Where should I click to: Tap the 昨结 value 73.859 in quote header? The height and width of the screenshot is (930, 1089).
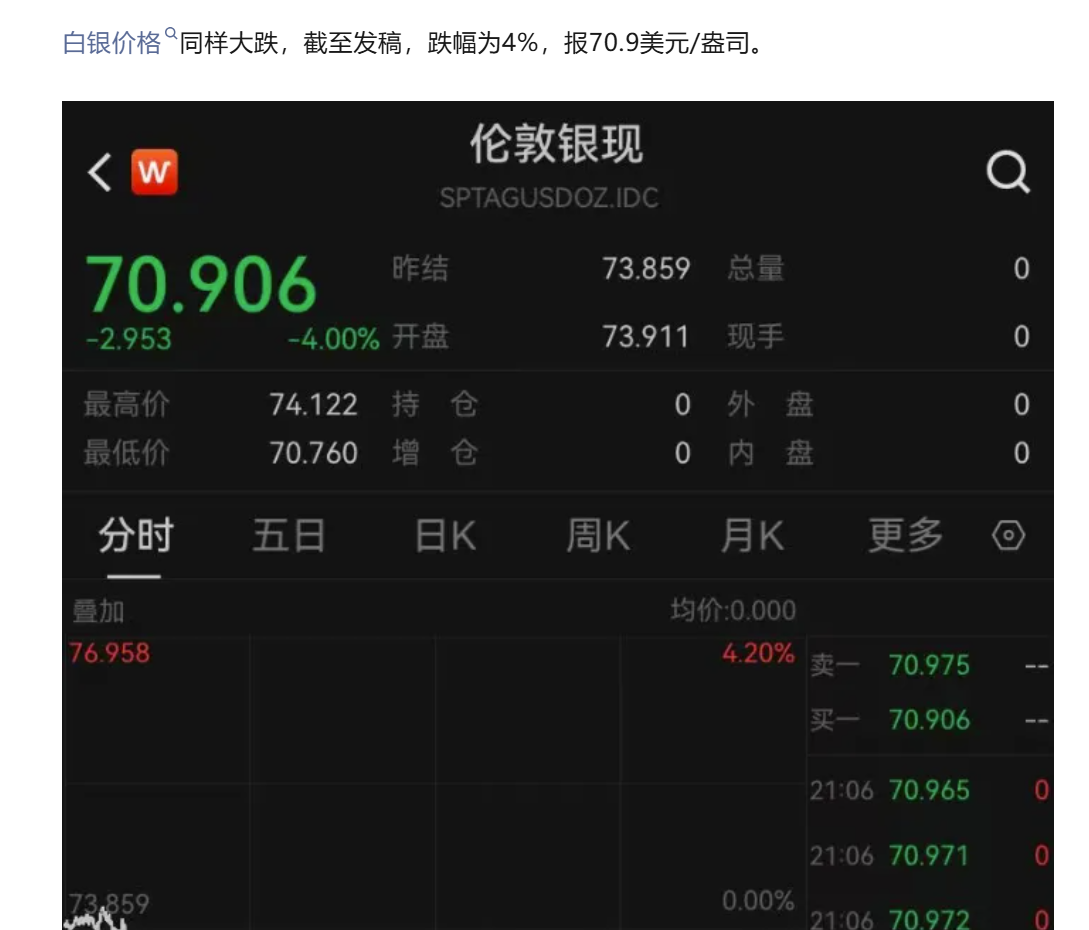click(x=646, y=269)
